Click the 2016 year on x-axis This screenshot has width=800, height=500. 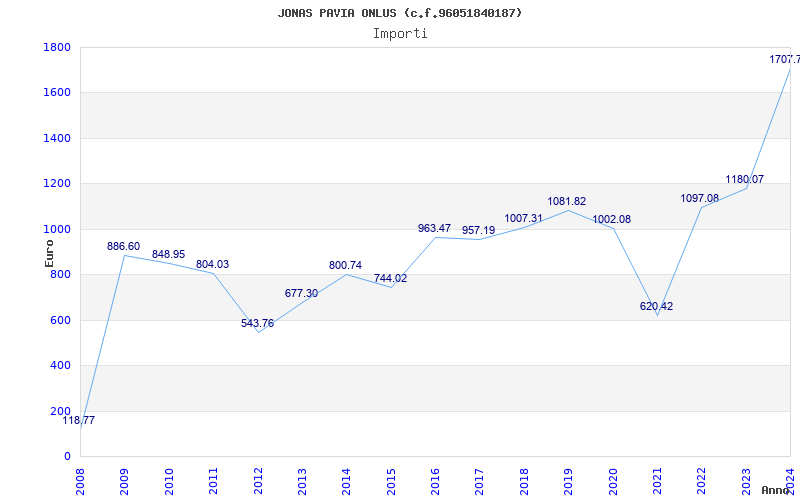pyautogui.click(x=436, y=477)
